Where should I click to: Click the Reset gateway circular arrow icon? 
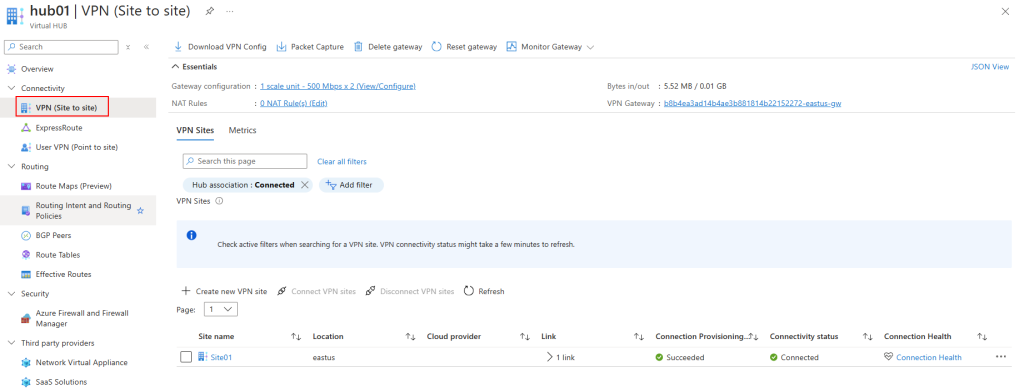click(437, 46)
